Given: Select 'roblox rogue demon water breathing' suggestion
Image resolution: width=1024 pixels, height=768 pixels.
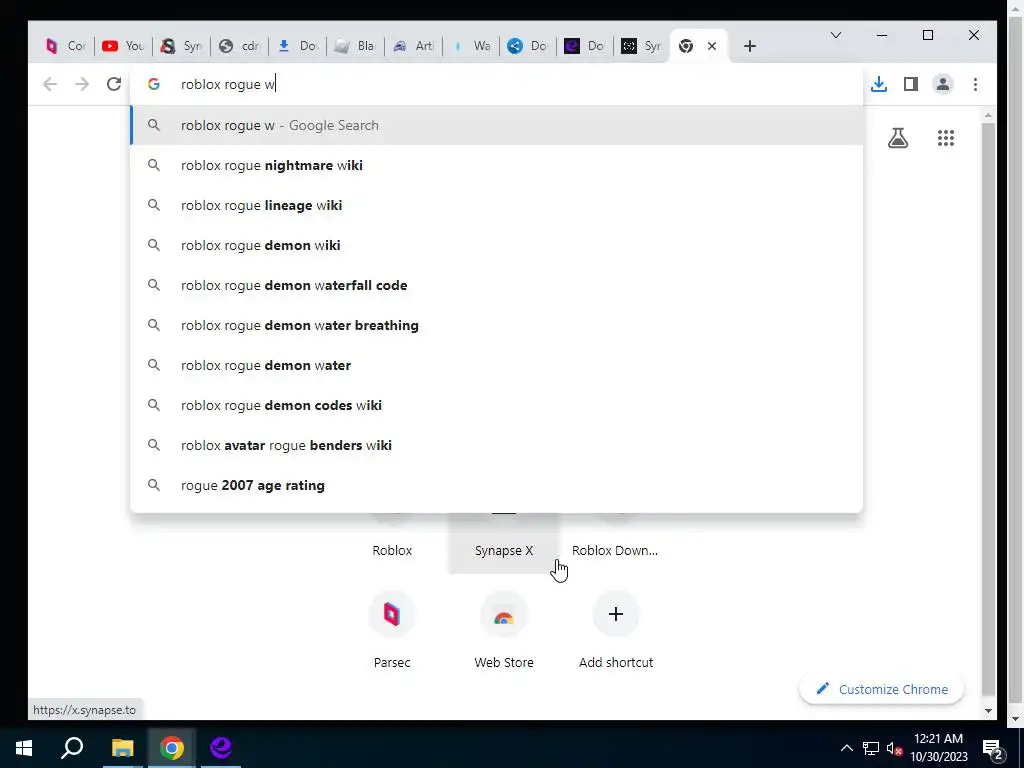Looking at the screenshot, I should tap(496, 325).
